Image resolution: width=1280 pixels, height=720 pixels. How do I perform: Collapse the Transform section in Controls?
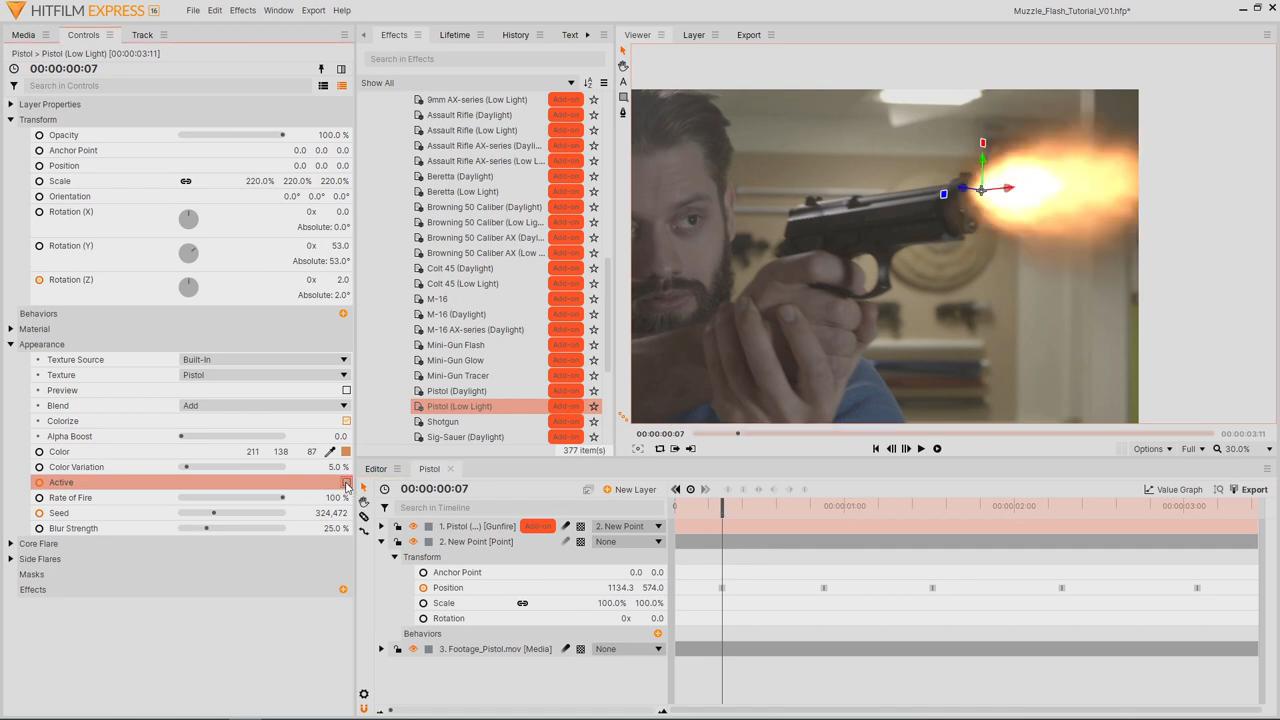[10, 120]
